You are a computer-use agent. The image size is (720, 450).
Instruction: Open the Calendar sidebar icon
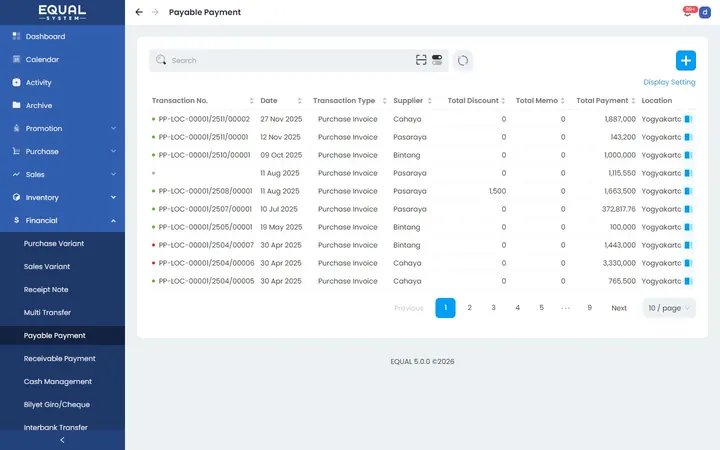pos(17,59)
